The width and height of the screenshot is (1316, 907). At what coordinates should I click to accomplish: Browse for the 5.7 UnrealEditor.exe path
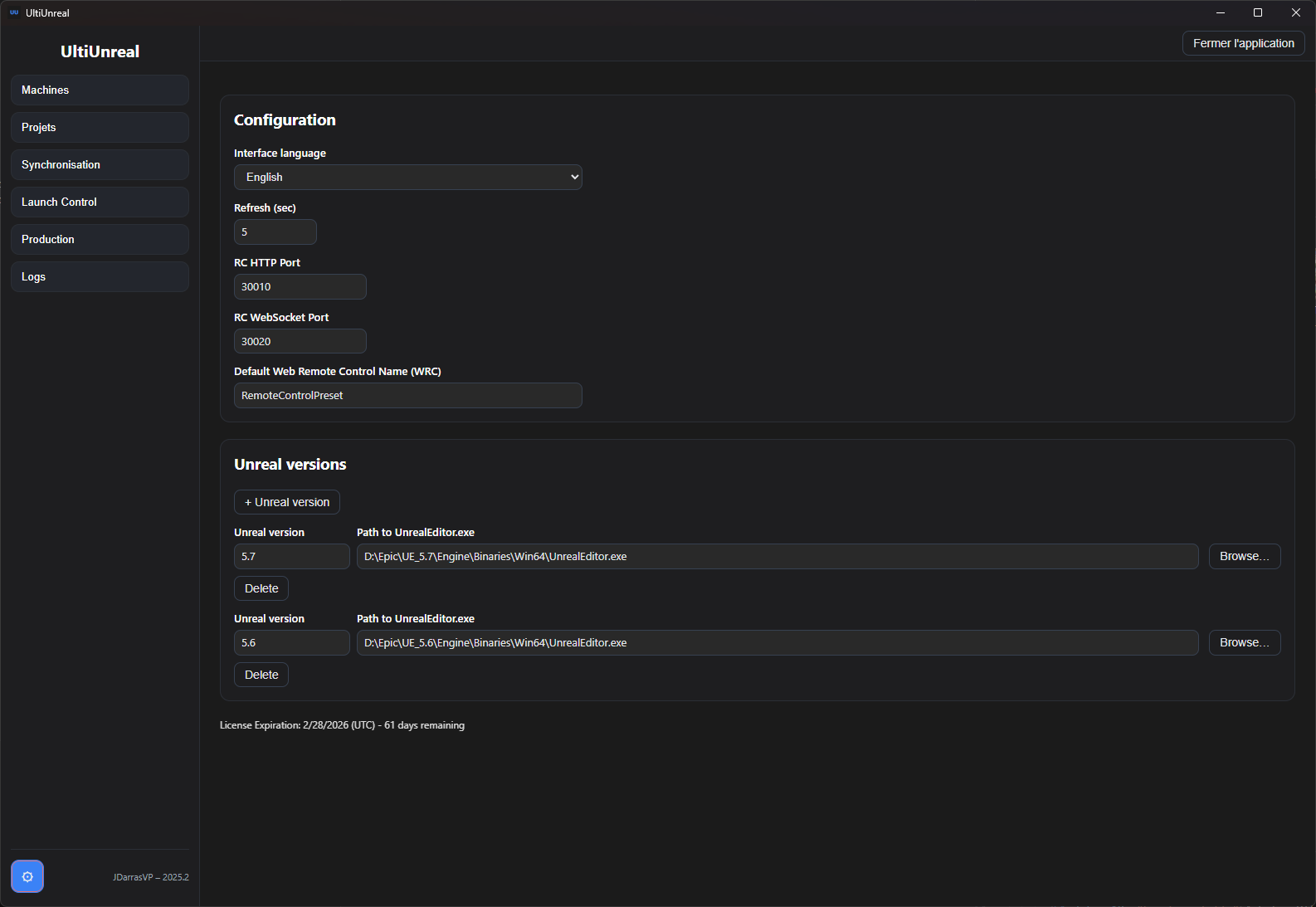(1244, 556)
